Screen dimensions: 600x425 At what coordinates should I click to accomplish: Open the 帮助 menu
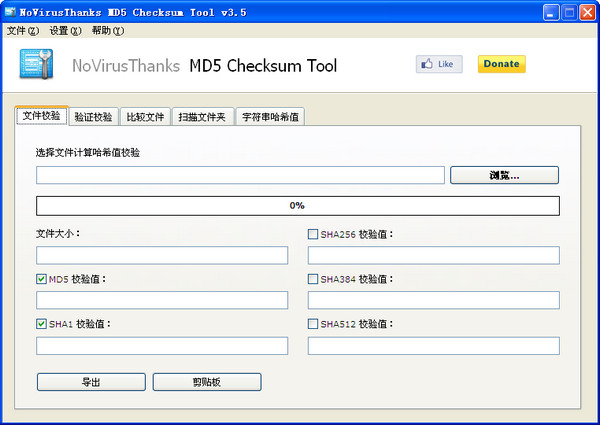(108, 31)
